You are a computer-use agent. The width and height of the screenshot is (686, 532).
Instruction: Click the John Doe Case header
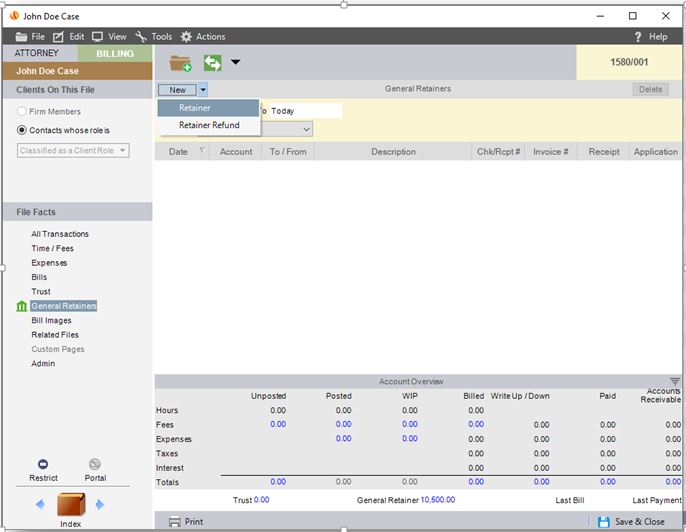coord(77,71)
